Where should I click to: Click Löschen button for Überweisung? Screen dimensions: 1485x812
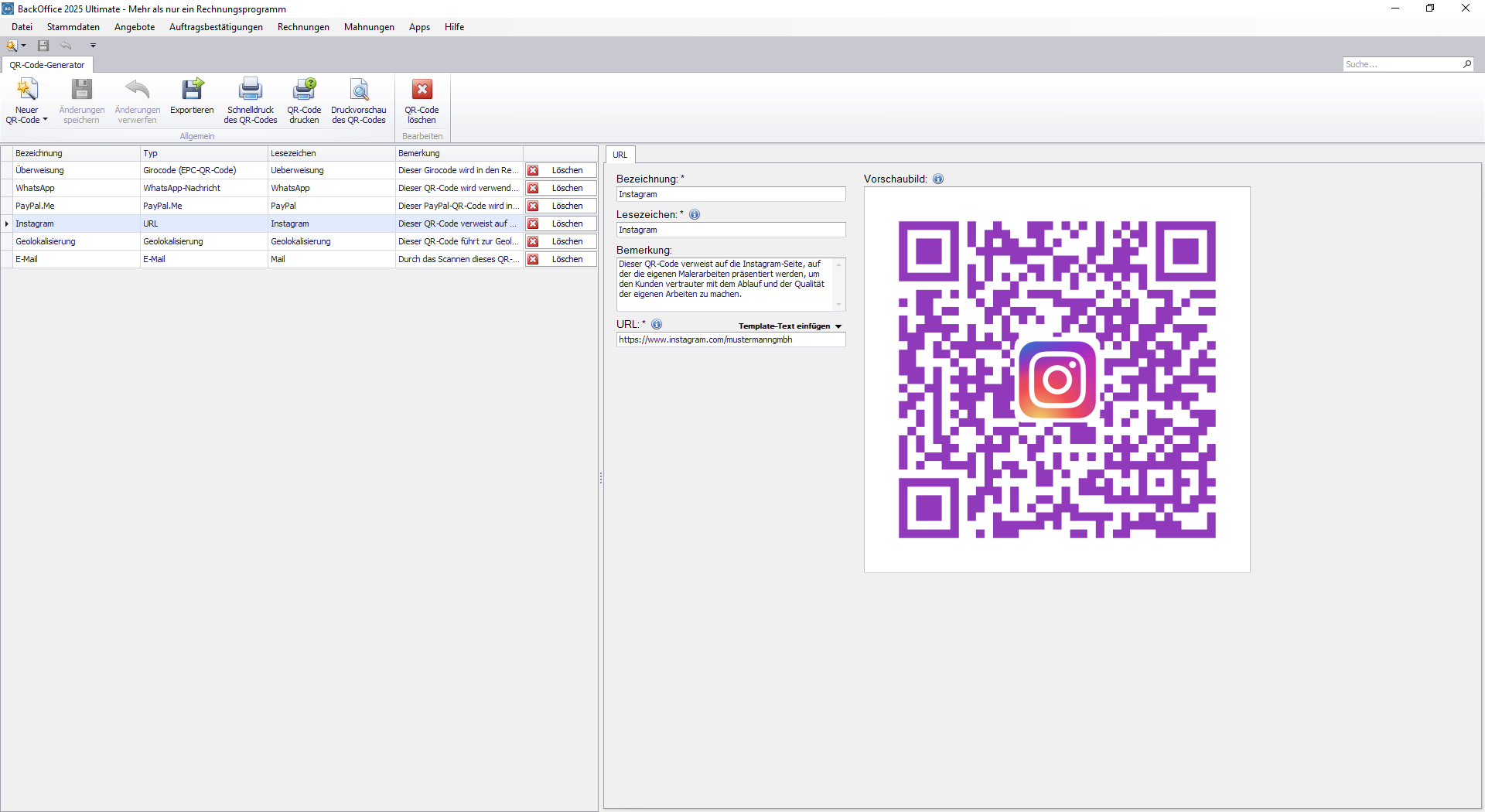[561, 170]
